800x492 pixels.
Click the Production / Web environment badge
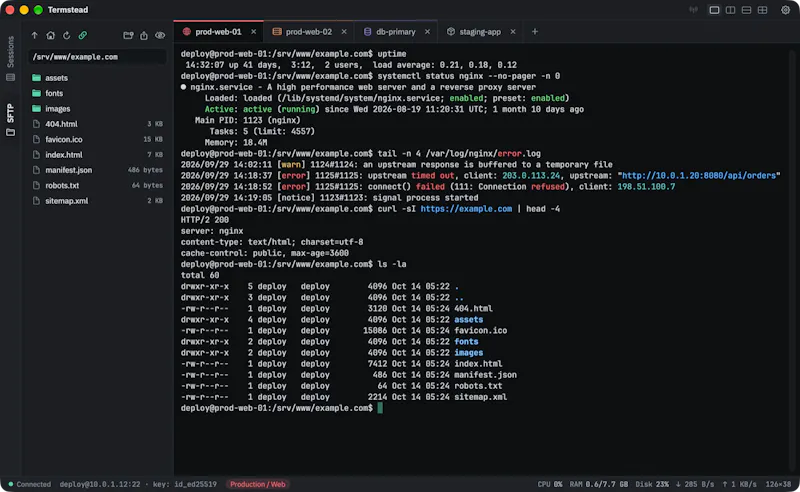coord(258,484)
